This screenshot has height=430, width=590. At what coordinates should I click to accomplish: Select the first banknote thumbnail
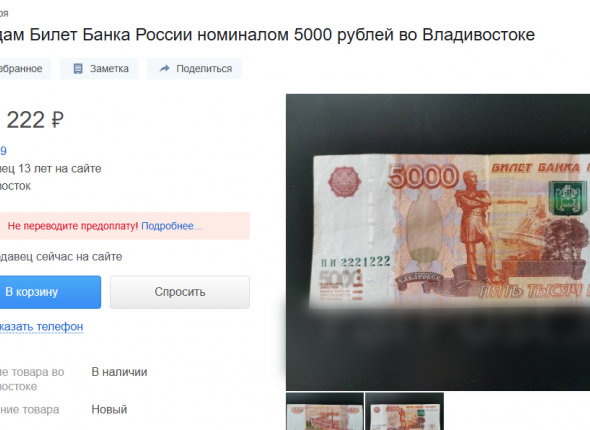point(325,411)
